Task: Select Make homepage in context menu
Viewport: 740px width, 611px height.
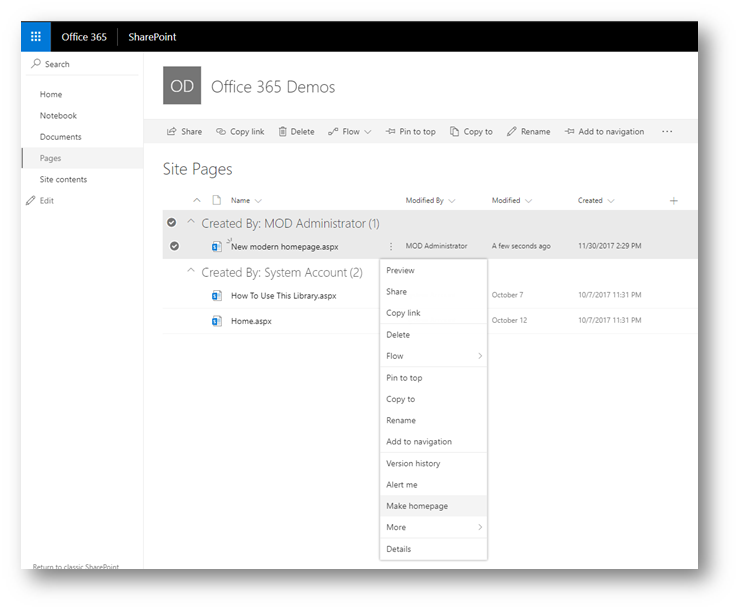Action: tap(433, 506)
